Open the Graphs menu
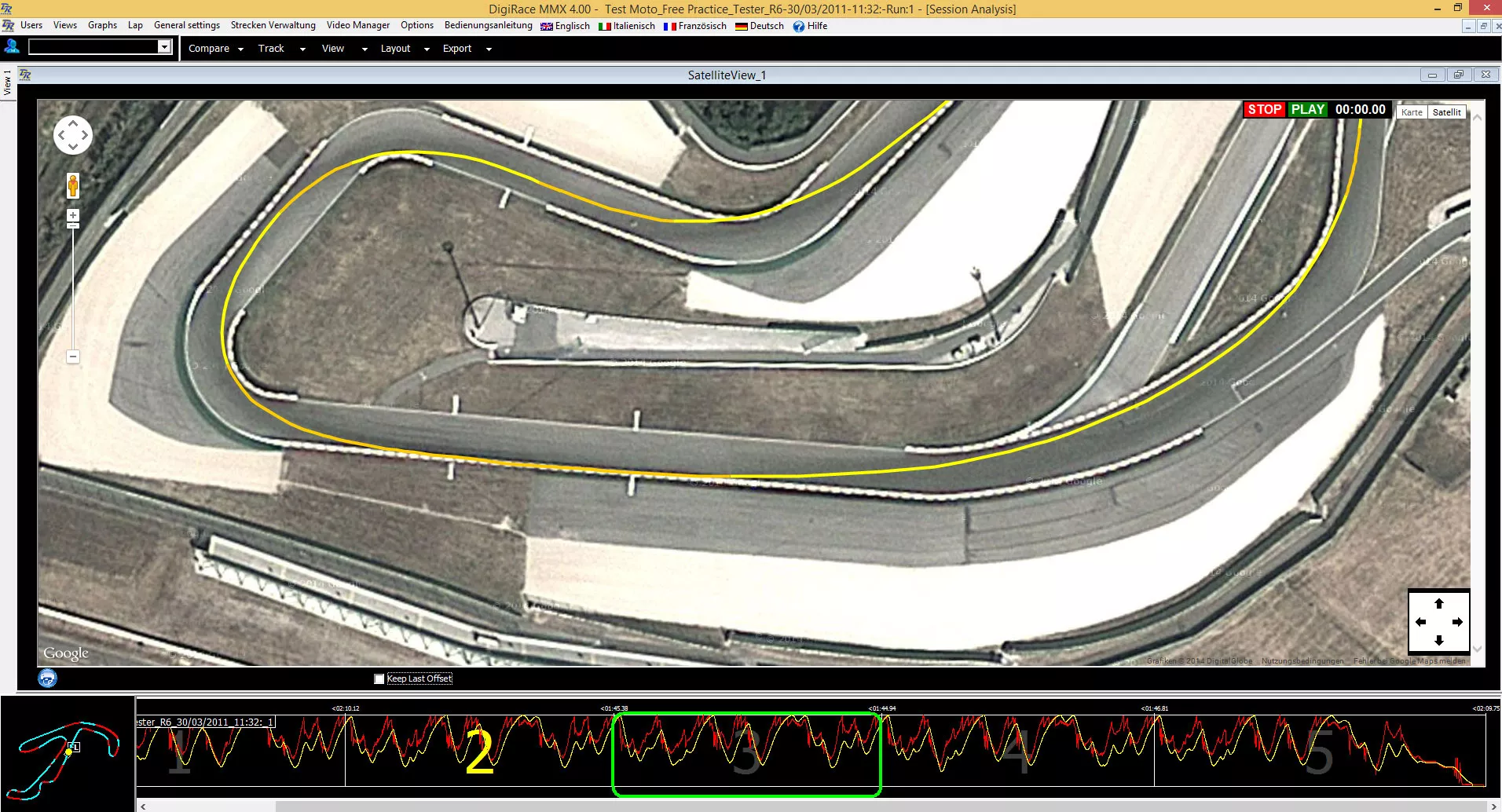 pos(102,25)
